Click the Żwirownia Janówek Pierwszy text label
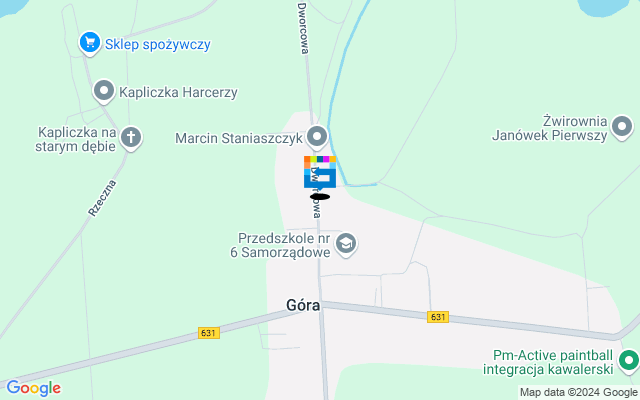Image resolution: width=640 pixels, height=400 pixels. click(550, 128)
